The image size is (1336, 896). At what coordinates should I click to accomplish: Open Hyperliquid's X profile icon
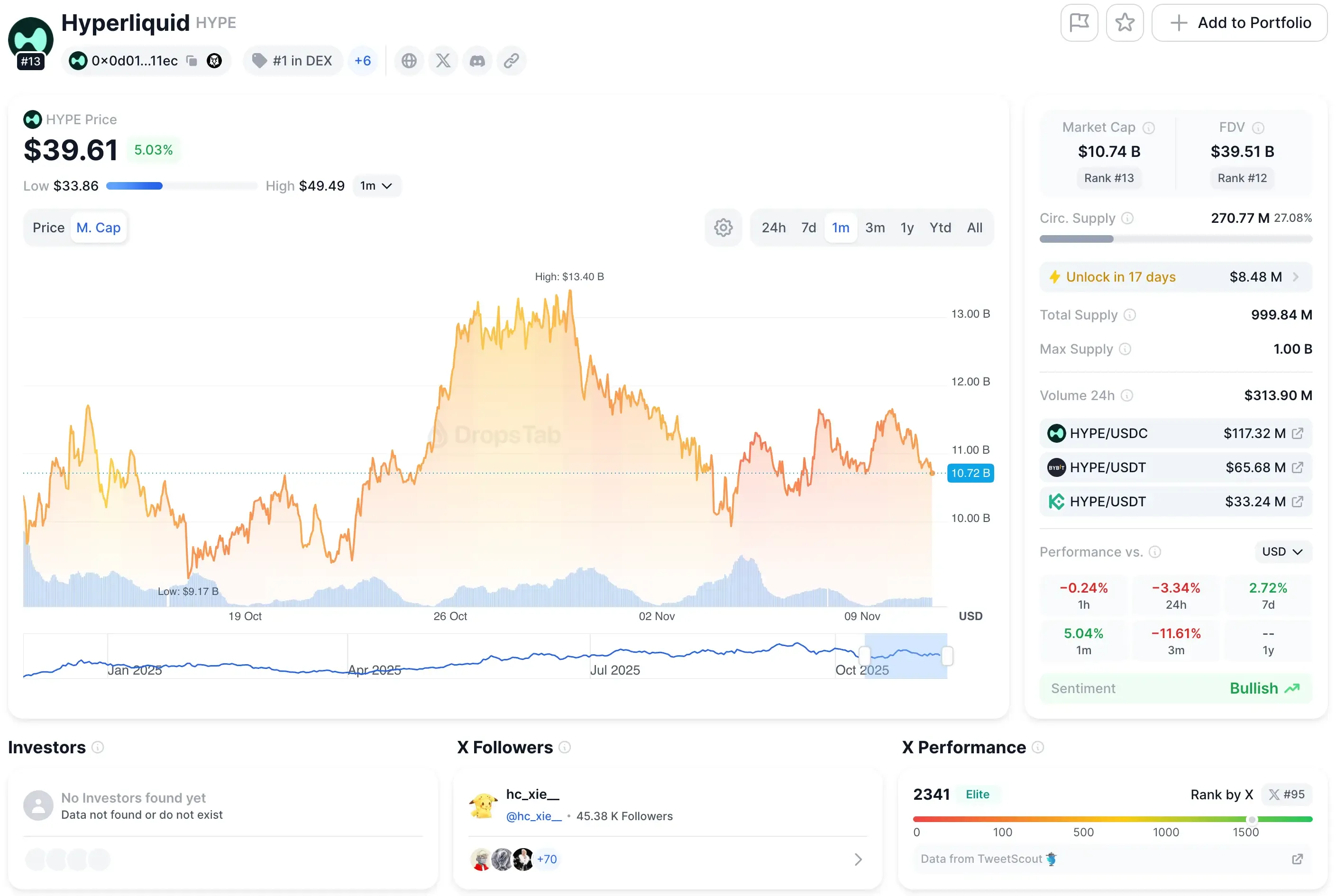click(x=443, y=61)
